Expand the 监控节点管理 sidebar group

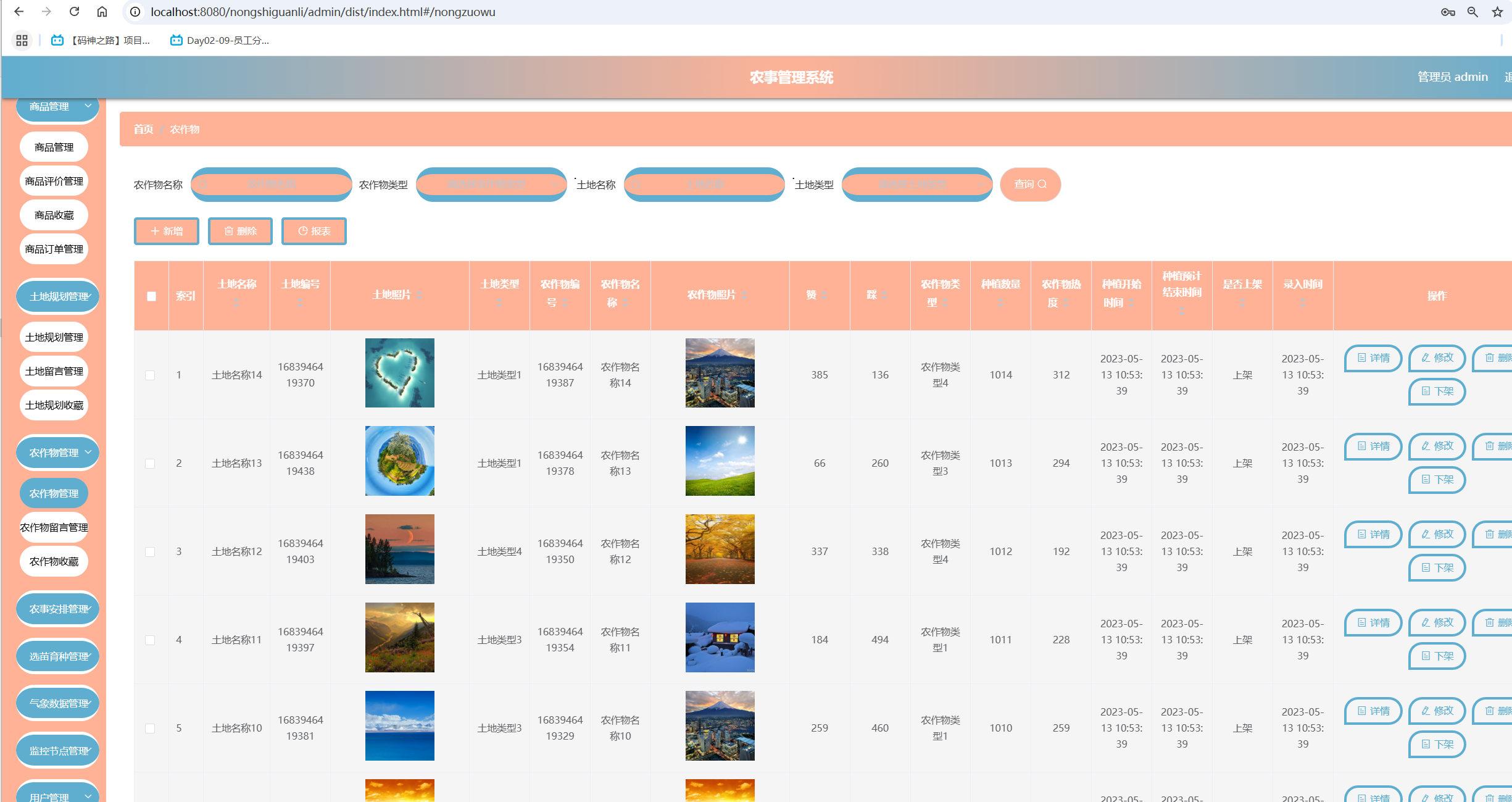pyautogui.click(x=57, y=751)
